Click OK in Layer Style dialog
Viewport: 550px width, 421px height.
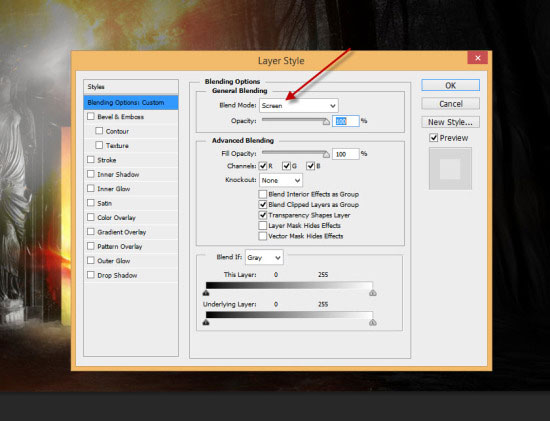pos(450,85)
